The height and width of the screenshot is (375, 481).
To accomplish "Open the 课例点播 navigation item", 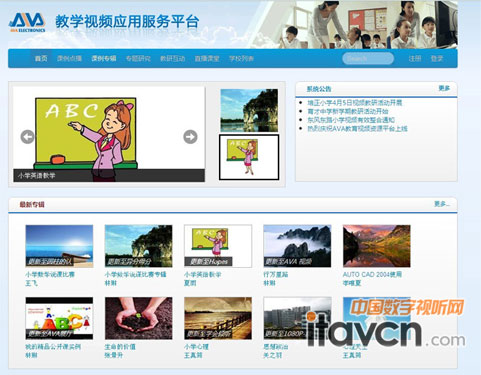I will coord(69,58).
